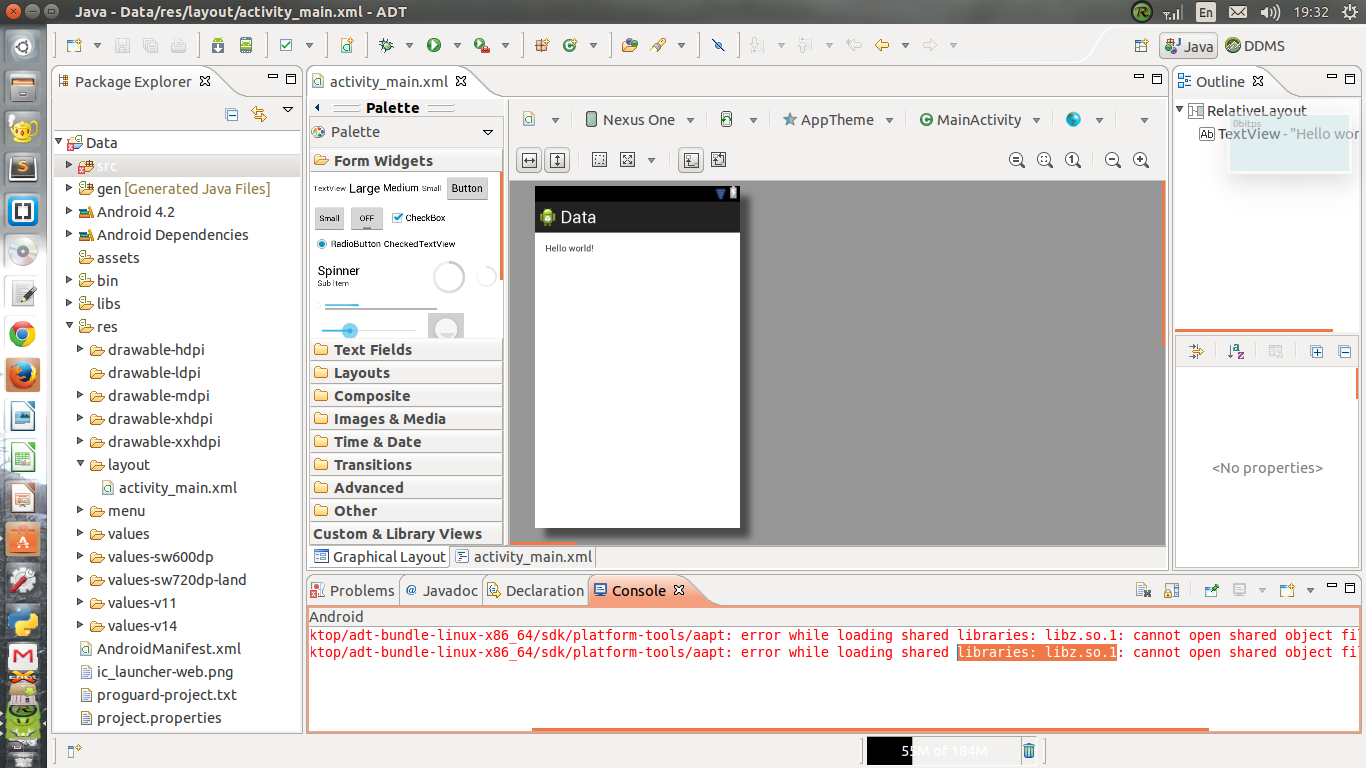Zoom in the layout canvas

(x=1140, y=160)
